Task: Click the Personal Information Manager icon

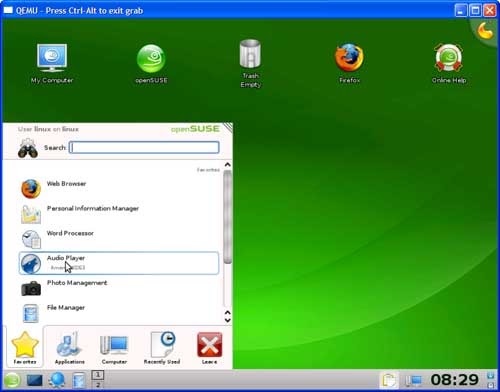Action: pos(31,214)
